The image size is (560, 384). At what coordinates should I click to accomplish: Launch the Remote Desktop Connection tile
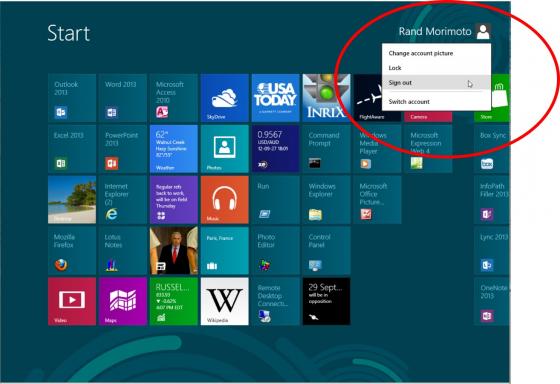pyautogui.click(x=275, y=301)
